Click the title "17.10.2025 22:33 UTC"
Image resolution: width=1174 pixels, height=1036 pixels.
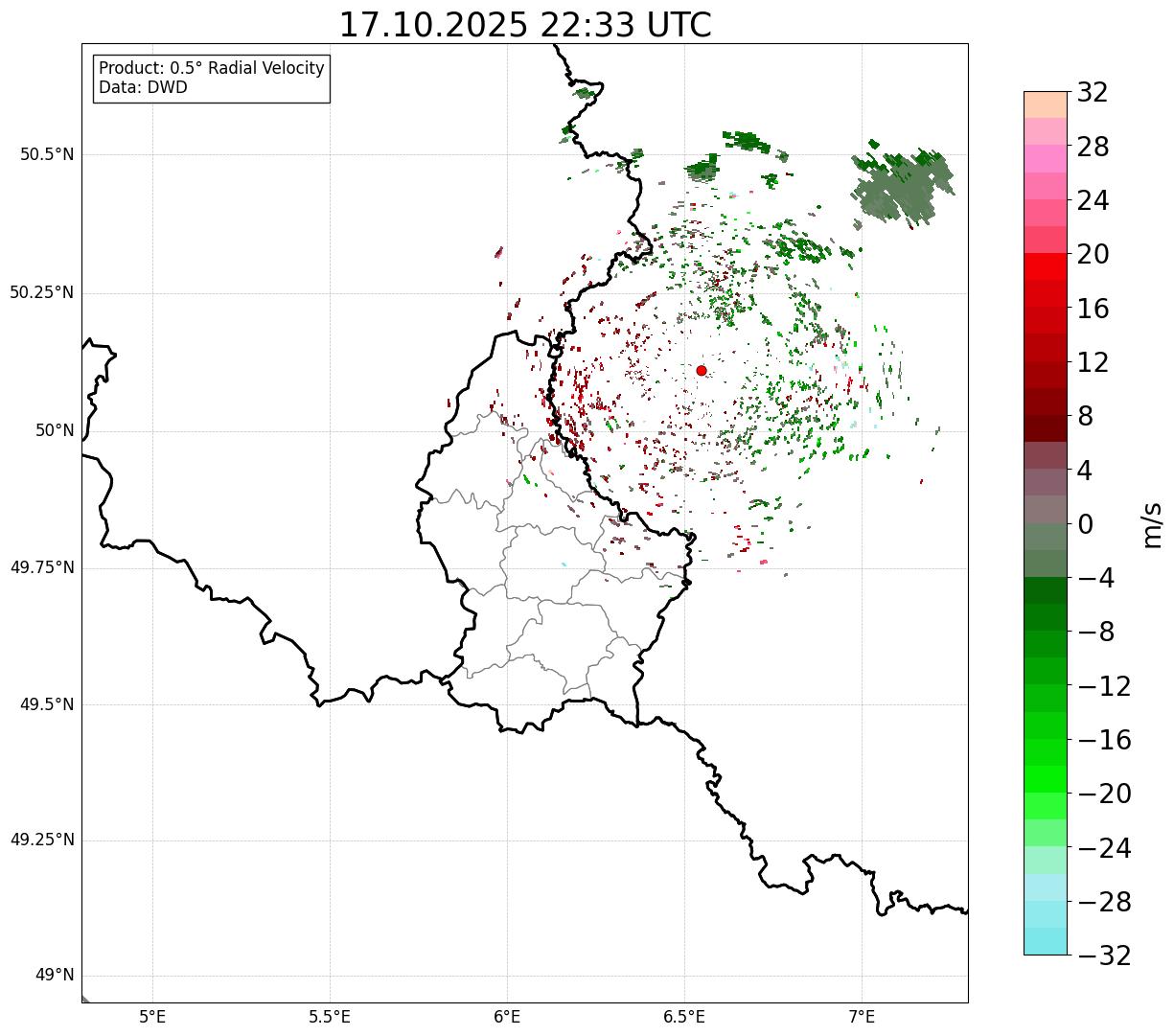point(525,25)
